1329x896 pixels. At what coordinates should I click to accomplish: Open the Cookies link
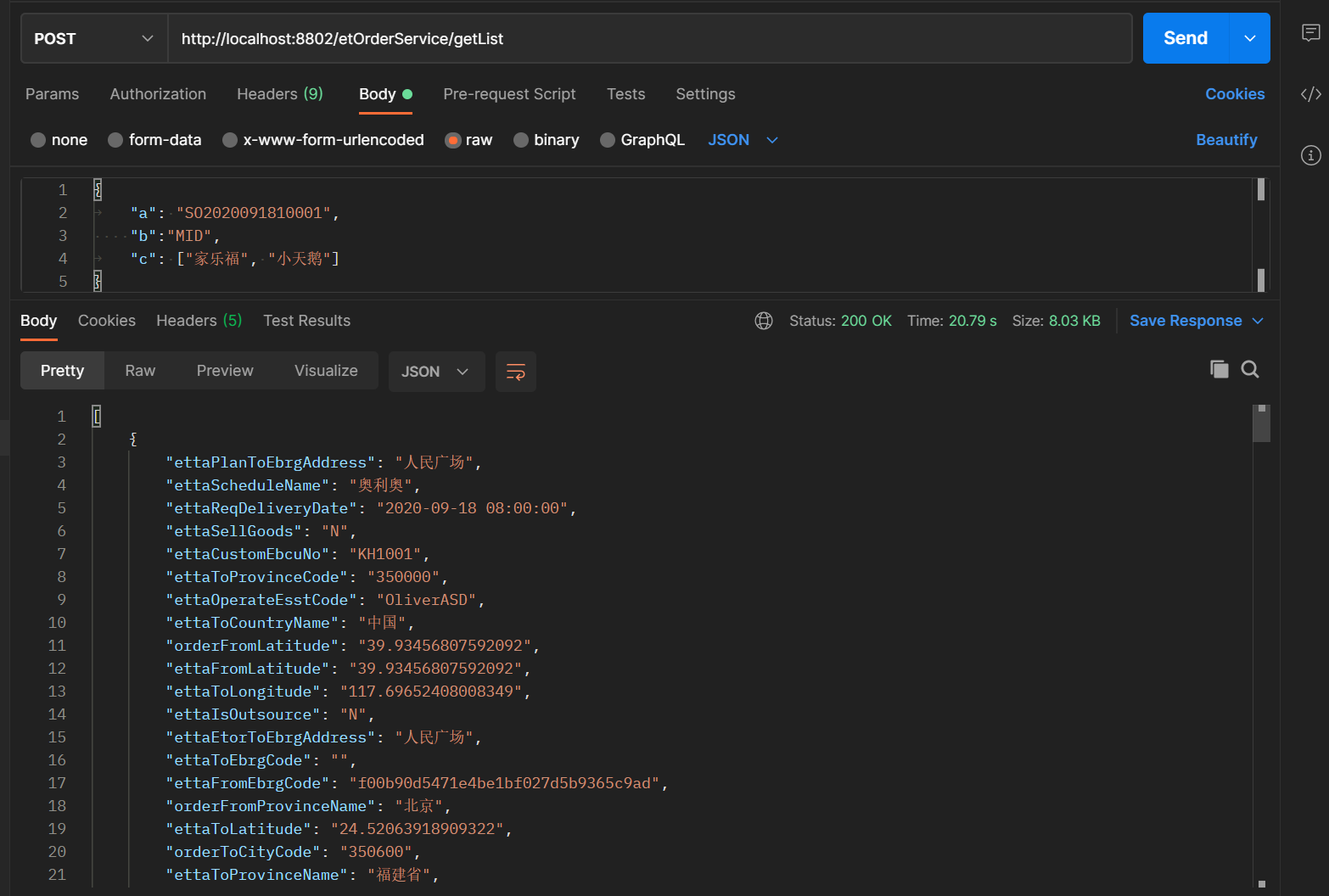pos(1235,94)
